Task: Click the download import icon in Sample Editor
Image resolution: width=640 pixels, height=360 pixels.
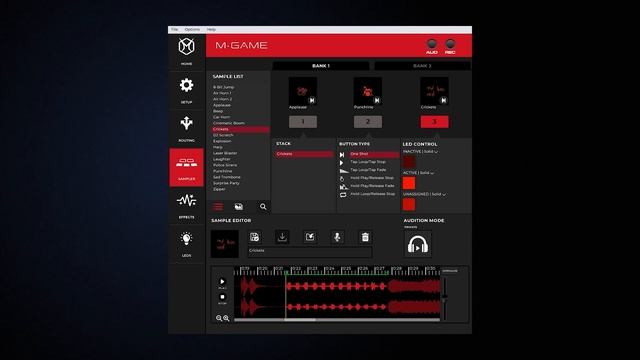Action: click(x=282, y=237)
